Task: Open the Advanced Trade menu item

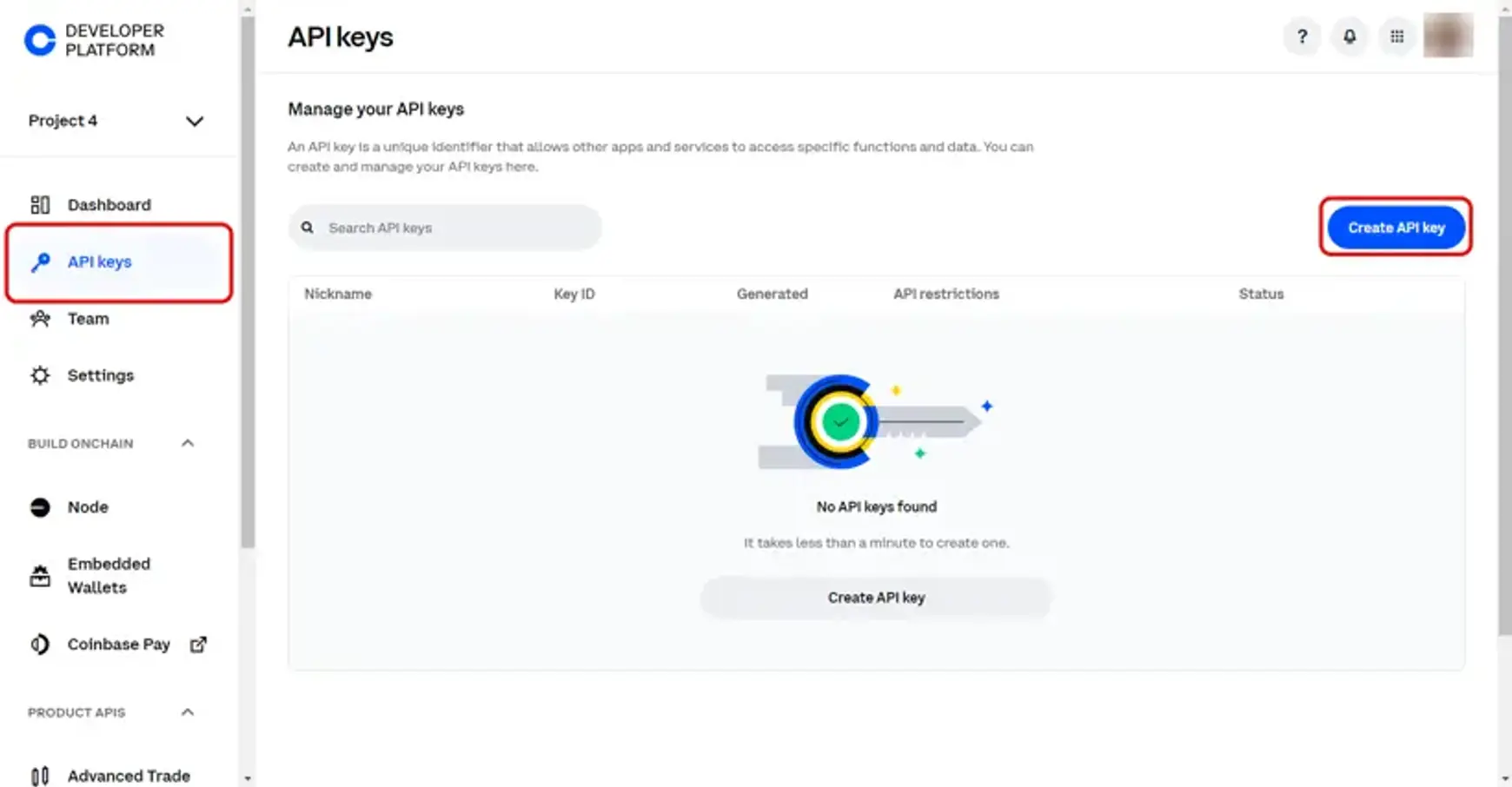Action: (129, 775)
